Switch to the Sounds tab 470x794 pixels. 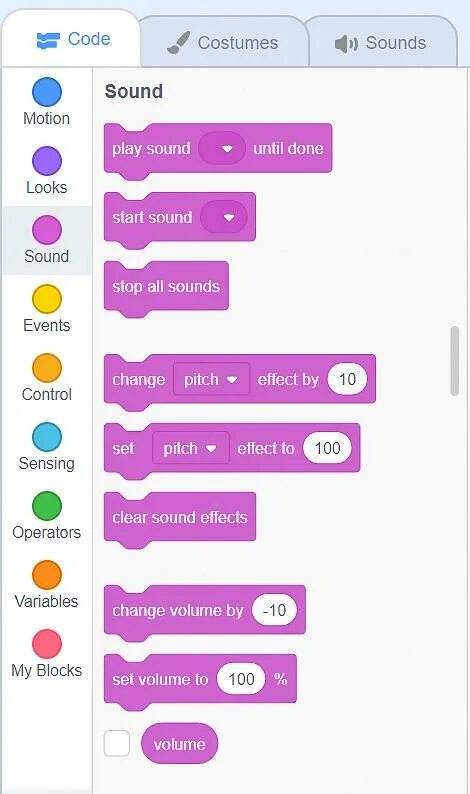[381, 43]
